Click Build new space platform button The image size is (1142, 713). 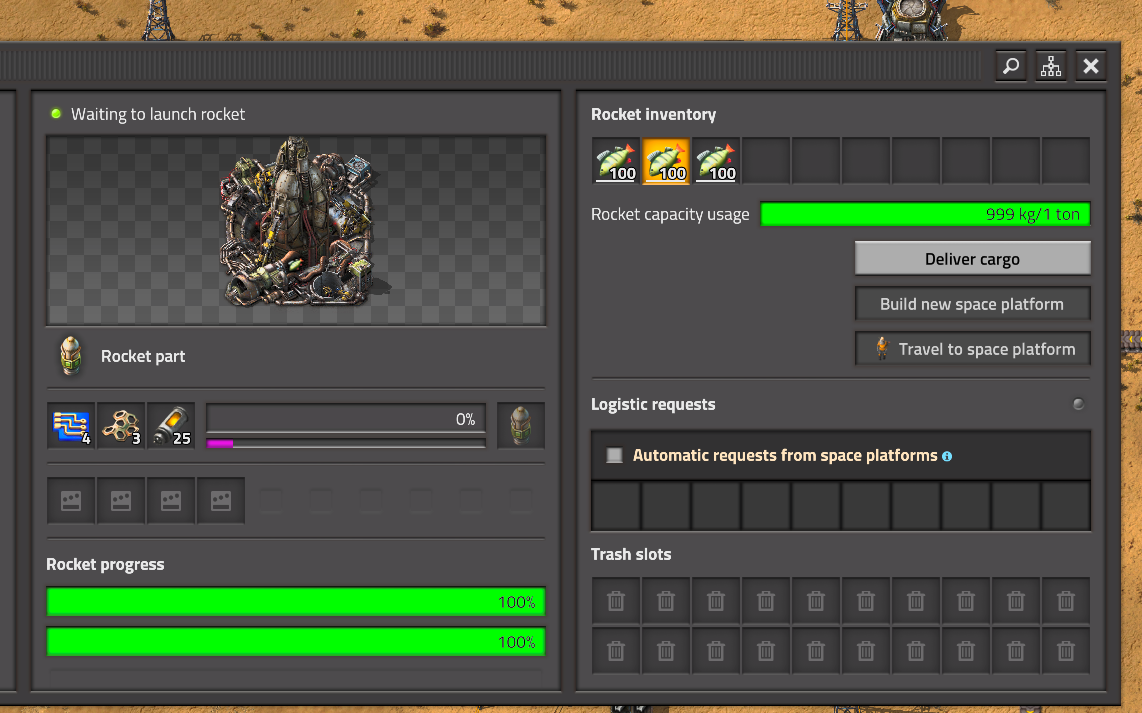[x=972, y=304]
